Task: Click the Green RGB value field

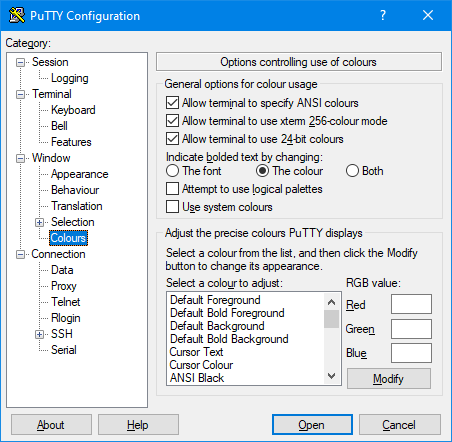Action: pos(411,329)
